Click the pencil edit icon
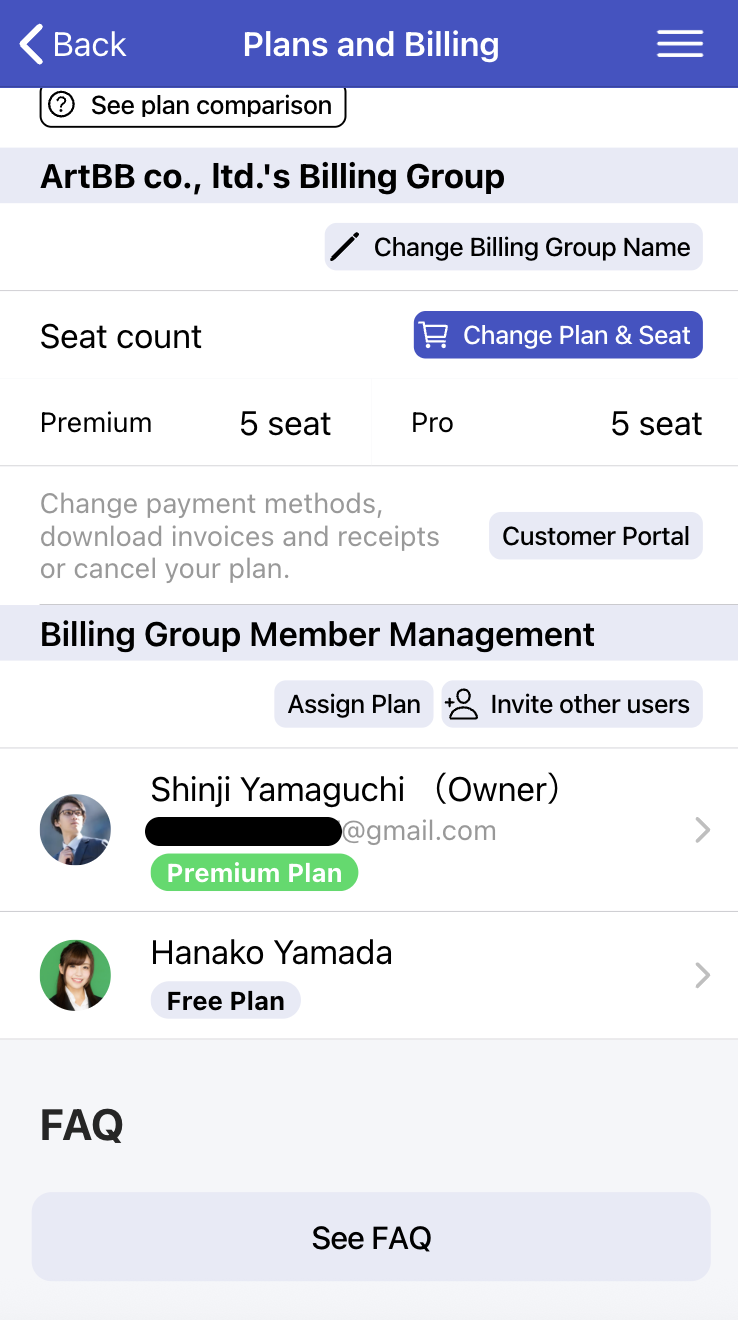 [344, 247]
